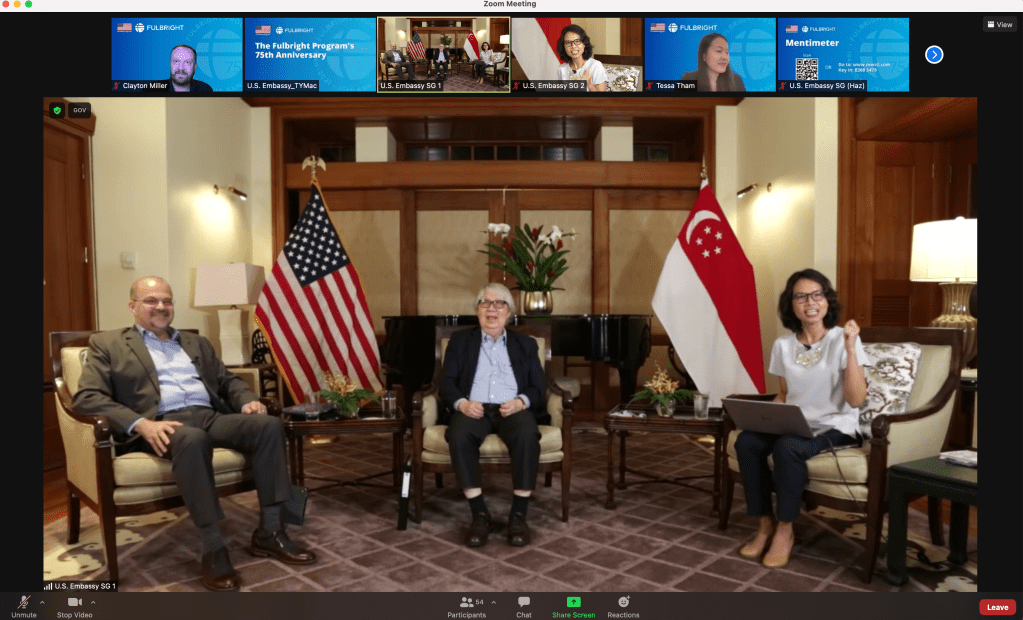Open audio options arrow next to Unmute
The height and width of the screenshot is (620, 1023).
(42, 602)
